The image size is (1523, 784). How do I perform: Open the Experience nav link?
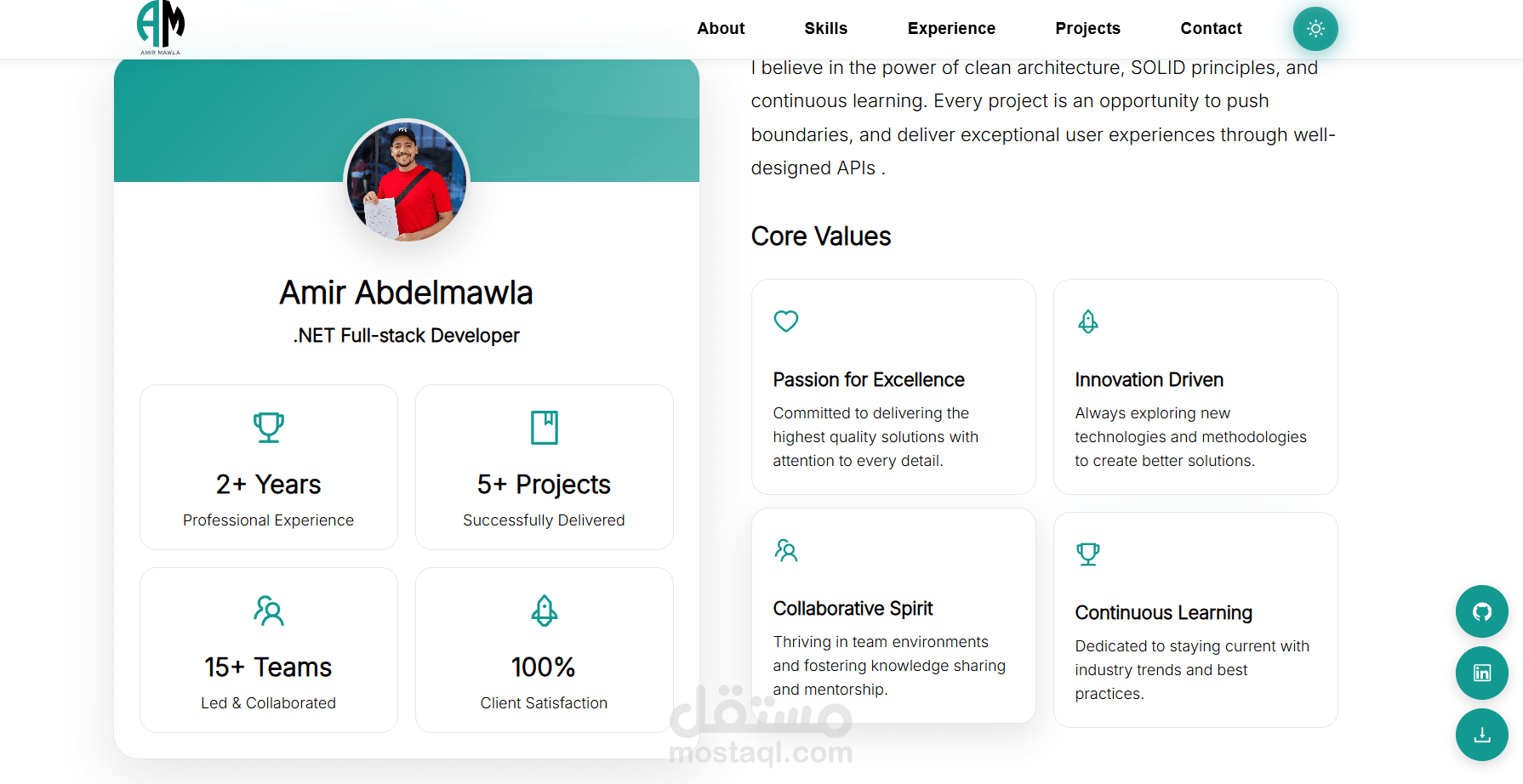[951, 29]
